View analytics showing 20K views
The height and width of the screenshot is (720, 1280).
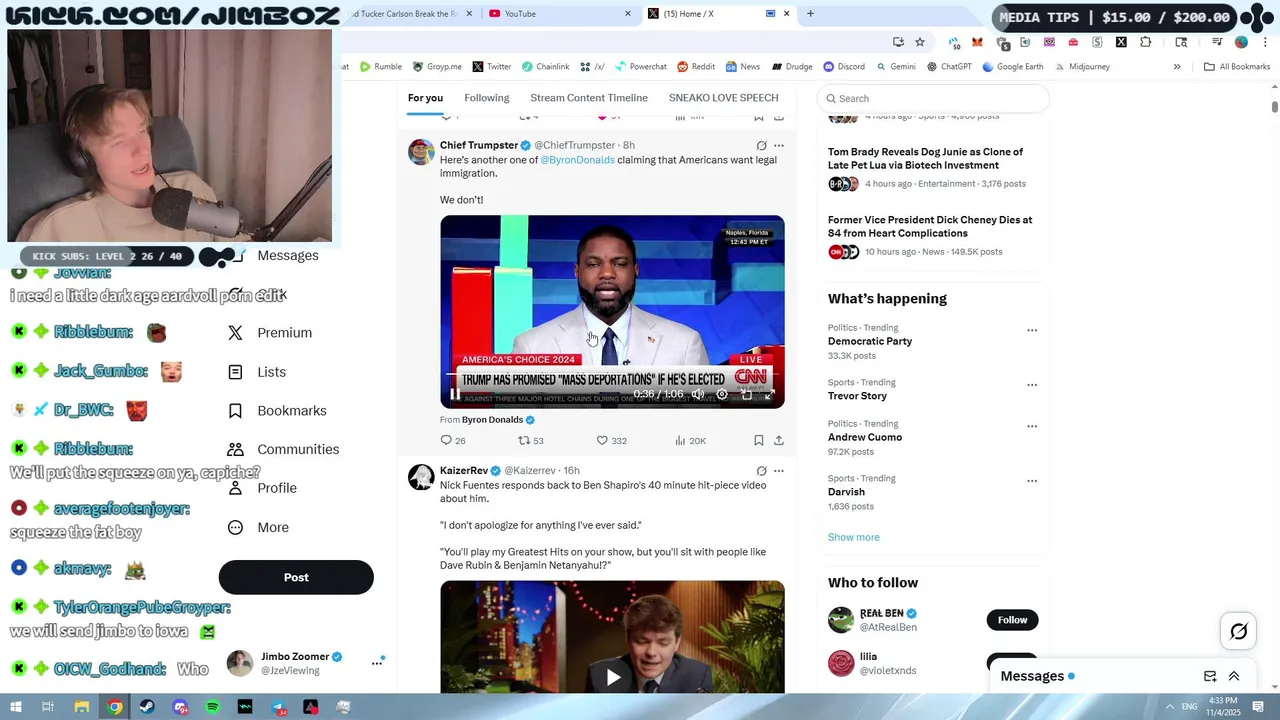(690, 440)
